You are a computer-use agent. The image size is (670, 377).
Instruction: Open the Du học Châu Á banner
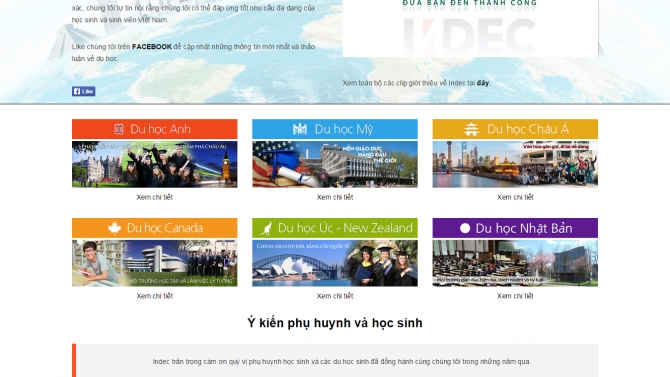tap(515, 129)
